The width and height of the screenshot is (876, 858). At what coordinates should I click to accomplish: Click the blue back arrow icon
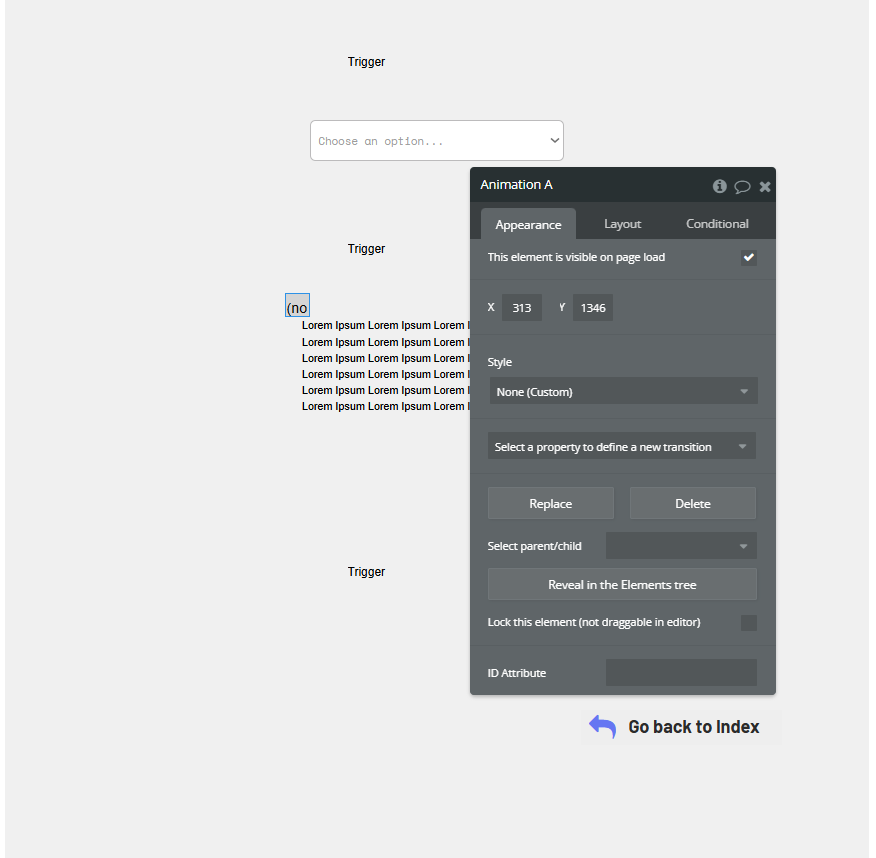(601, 727)
